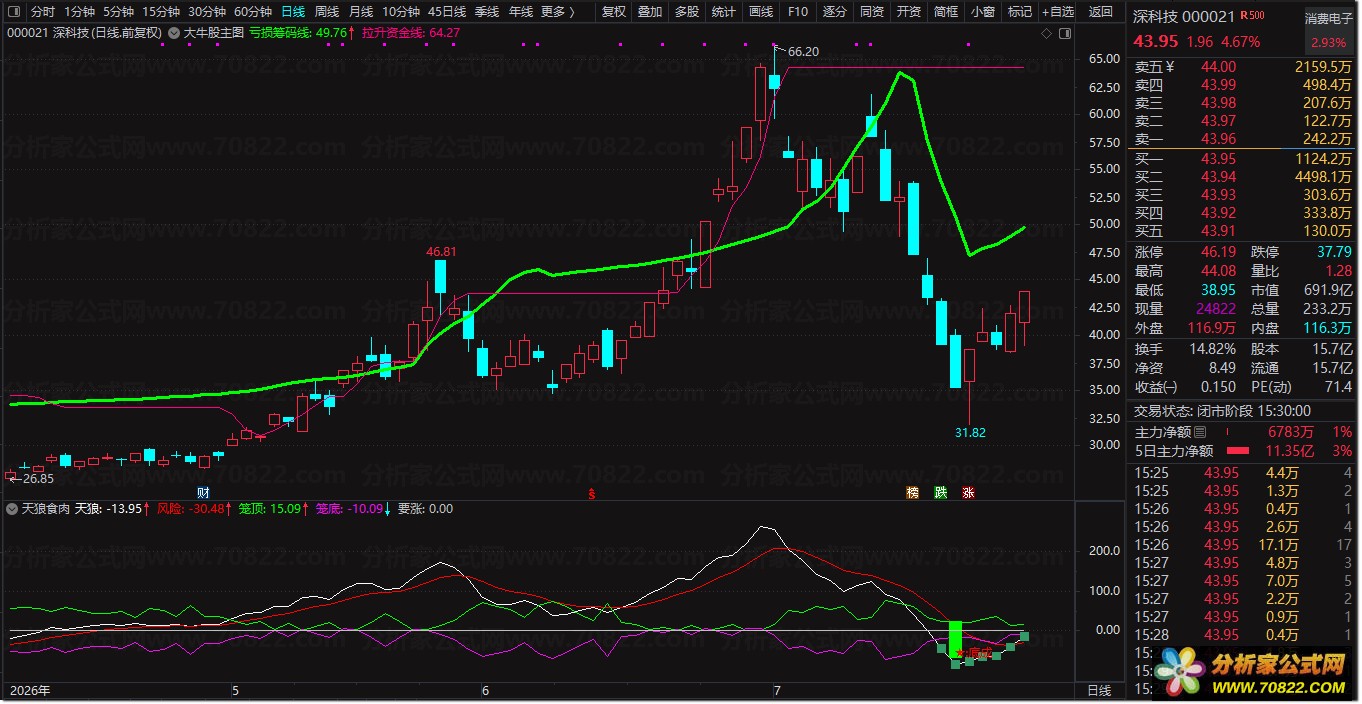Click the 榜 badge icon
Image resolution: width=1362 pixels, height=704 pixels.
point(912,492)
